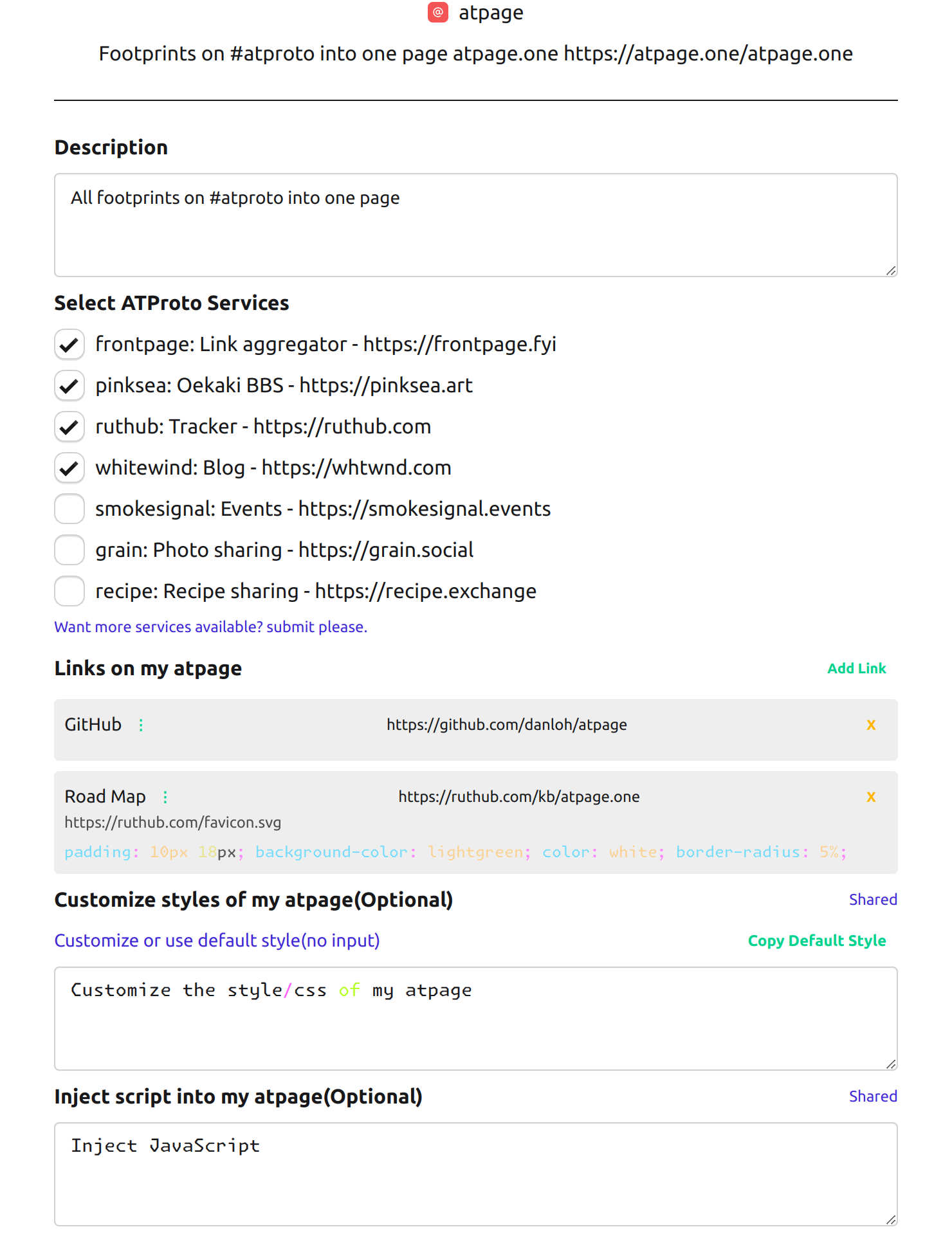Click Shared next to Customize styles heading
Screen dimensions: 952x1236
point(872,900)
